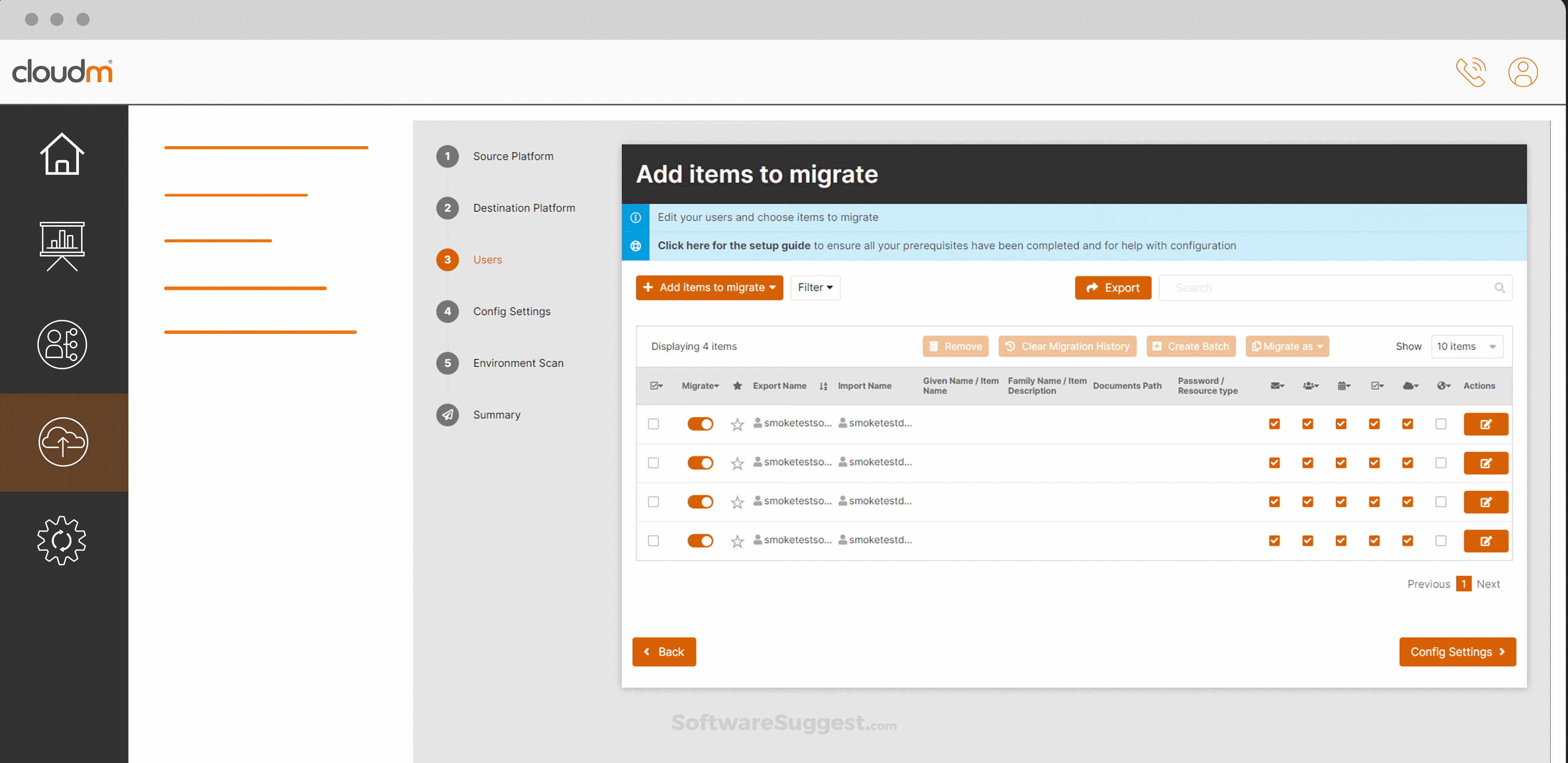Image resolution: width=1568 pixels, height=763 pixels.
Task: Click the calendar column header icon
Action: coord(1344,385)
